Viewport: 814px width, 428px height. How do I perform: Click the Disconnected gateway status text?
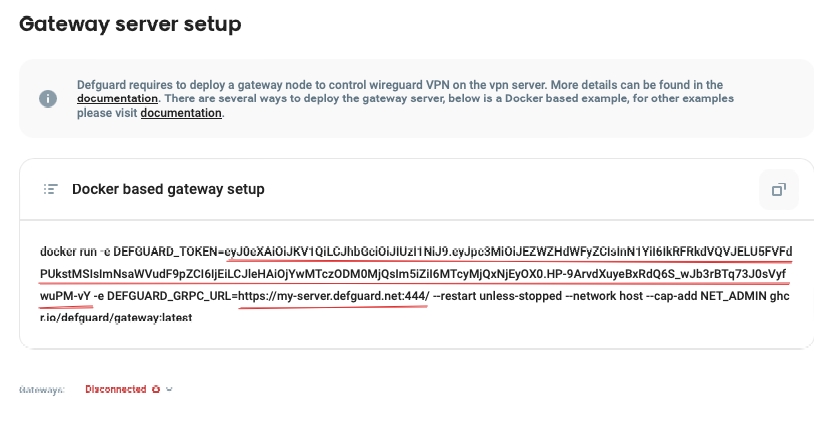point(115,389)
